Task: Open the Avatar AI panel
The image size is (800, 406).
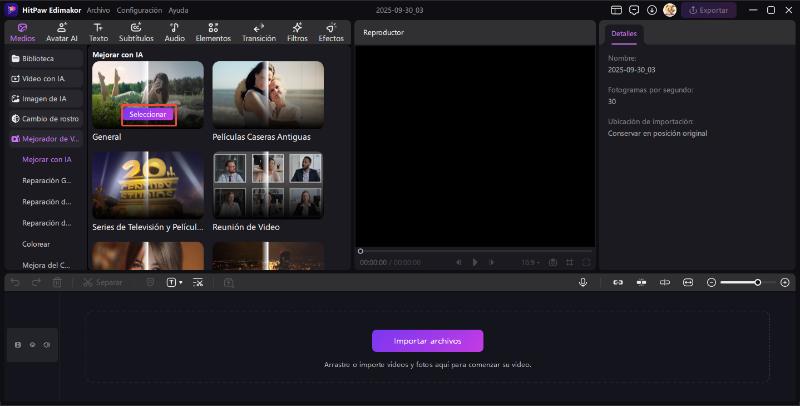Action: (x=61, y=32)
